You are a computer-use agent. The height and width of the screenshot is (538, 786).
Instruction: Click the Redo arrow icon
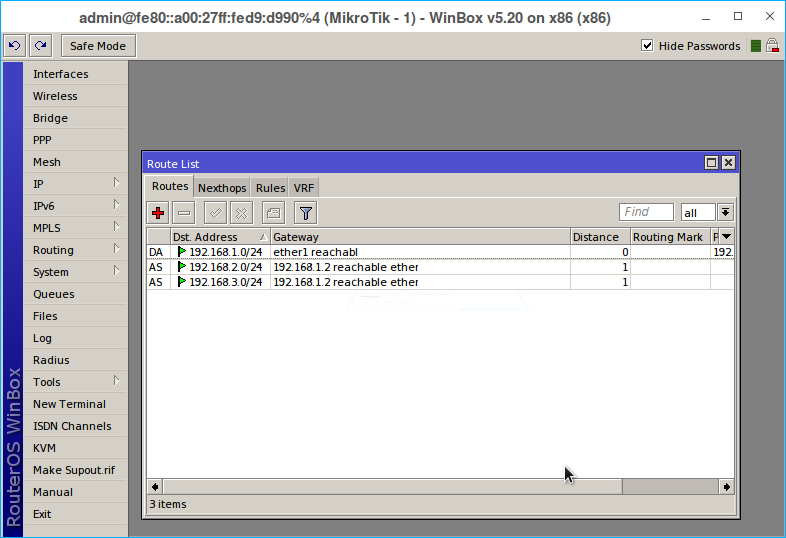(41, 46)
